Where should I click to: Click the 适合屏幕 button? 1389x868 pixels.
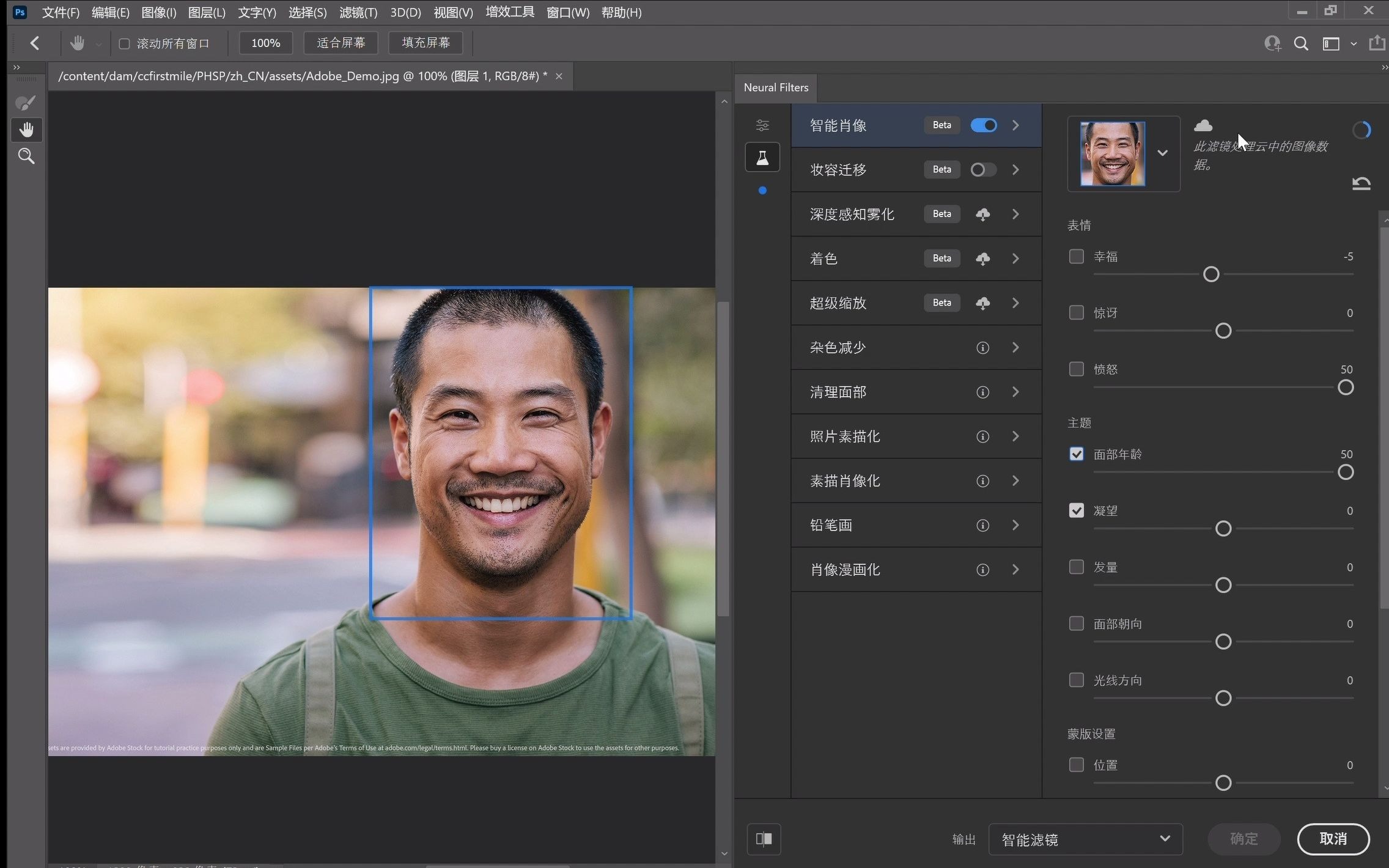tap(341, 43)
